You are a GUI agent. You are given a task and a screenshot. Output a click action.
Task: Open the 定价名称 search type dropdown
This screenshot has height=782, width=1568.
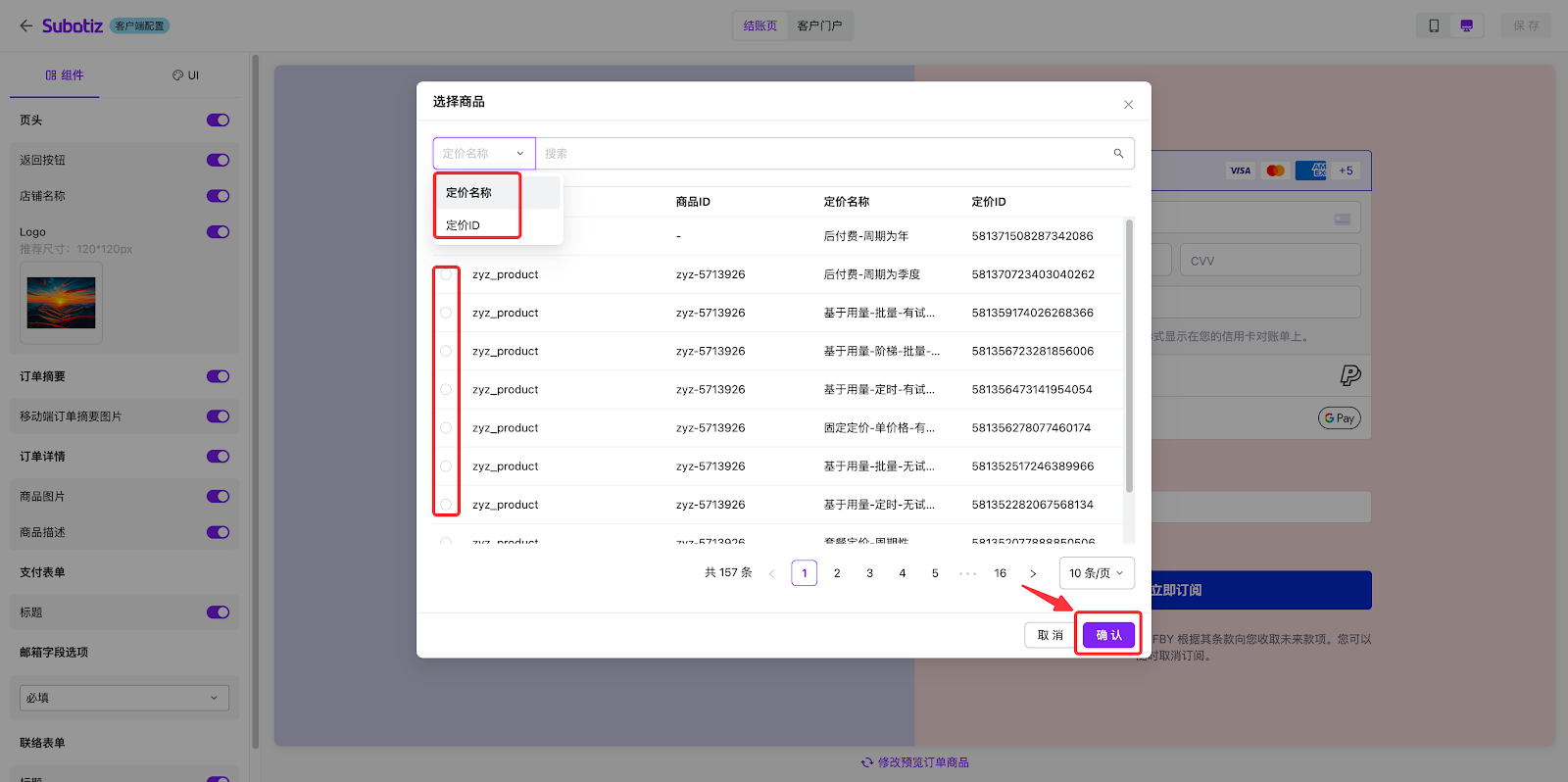[x=484, y=154]
